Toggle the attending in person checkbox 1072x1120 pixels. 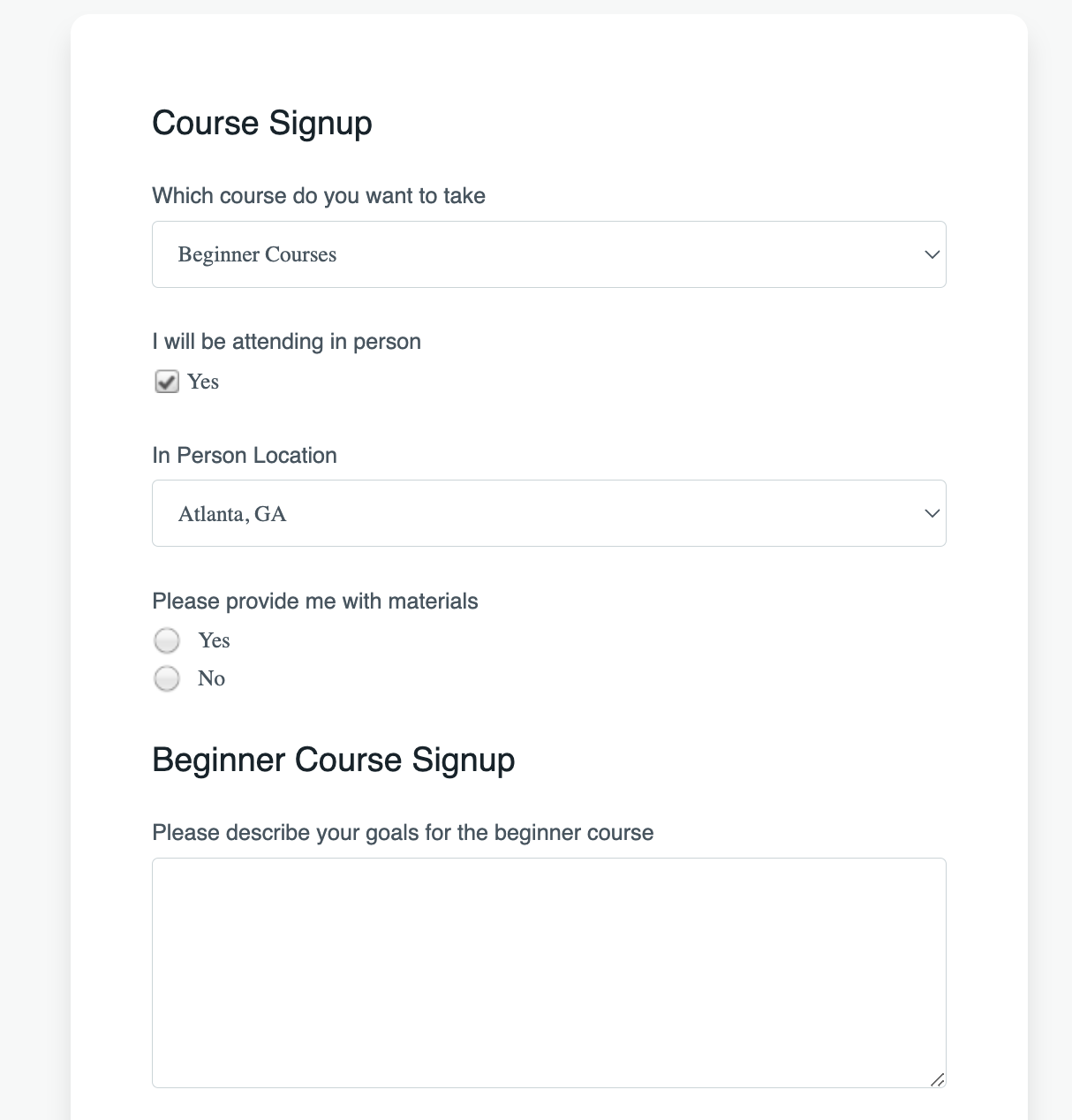167,382
